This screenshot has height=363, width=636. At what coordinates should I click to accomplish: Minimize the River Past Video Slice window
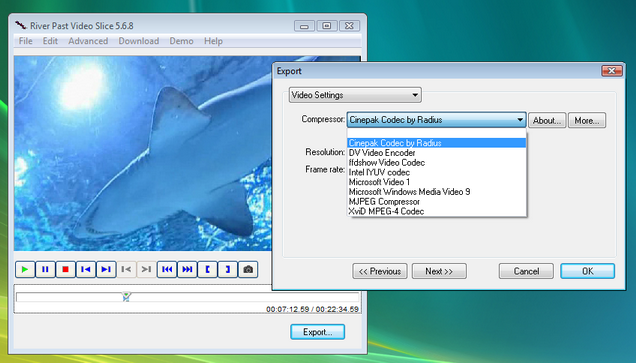click(304, 26)
